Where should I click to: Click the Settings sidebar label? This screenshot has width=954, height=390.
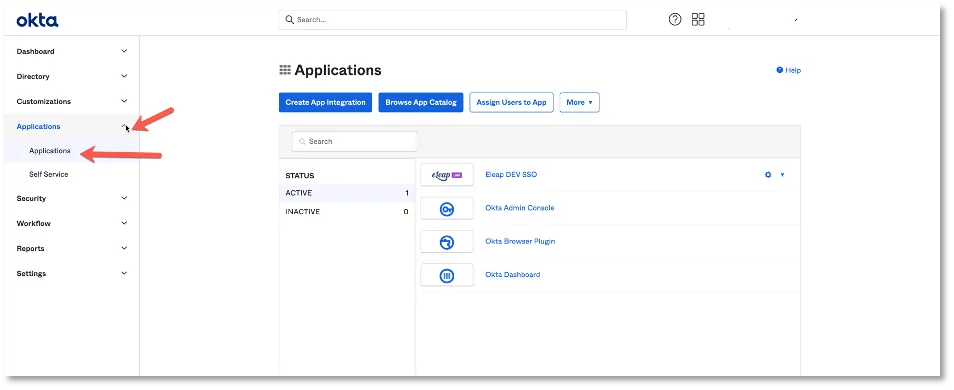coord(31,273)
